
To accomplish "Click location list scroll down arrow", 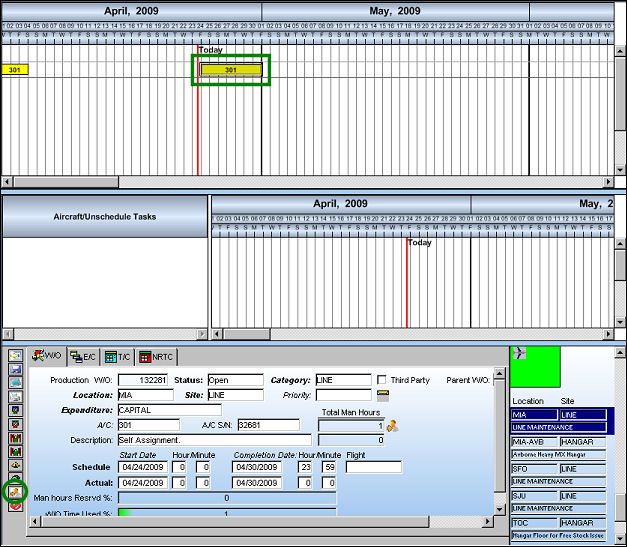I will pos(620,538).
